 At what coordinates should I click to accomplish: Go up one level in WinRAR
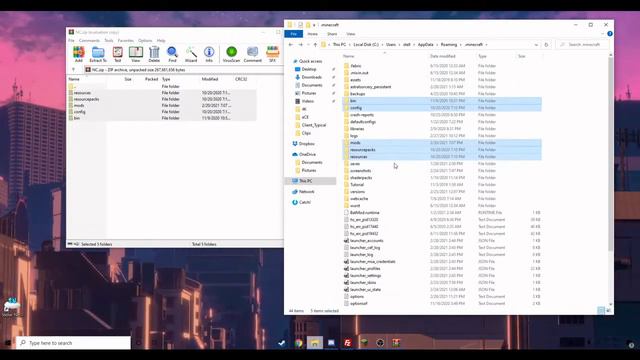tap(73, 70)
